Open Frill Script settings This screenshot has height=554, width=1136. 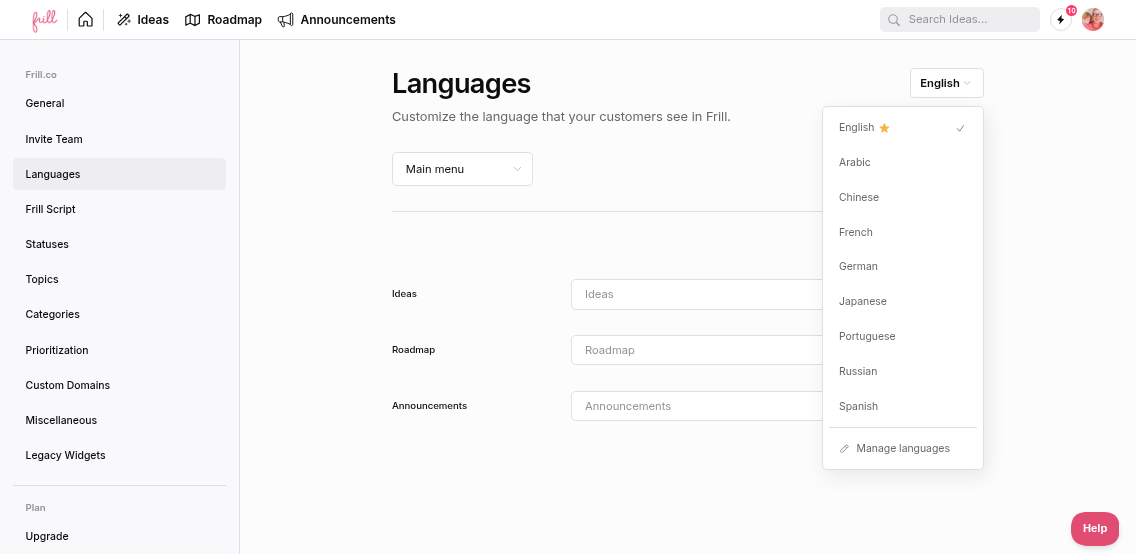tap(120, 209)
